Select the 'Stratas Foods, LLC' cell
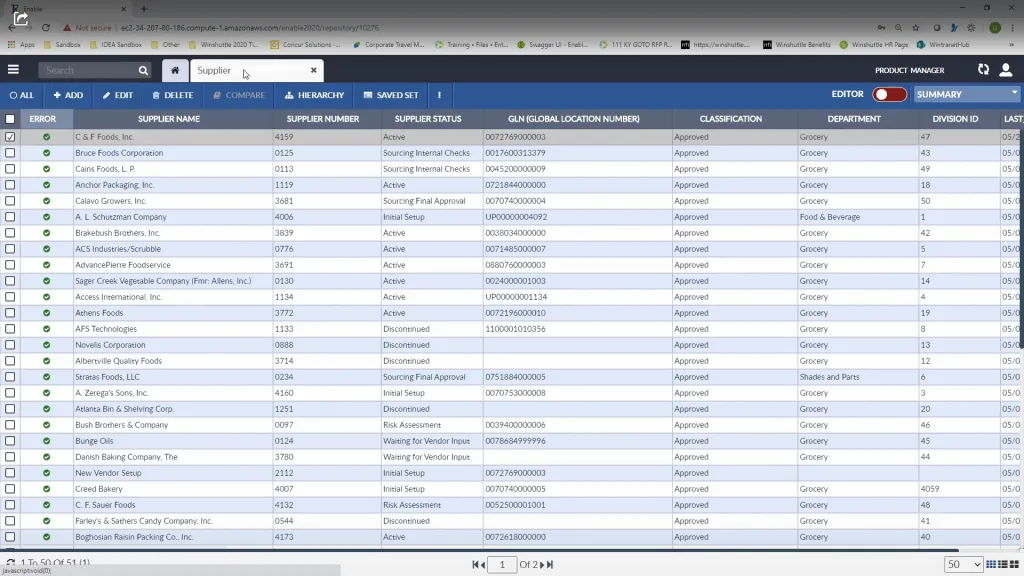The width and height of the screenshot is (1024, 576). (173, 377)
